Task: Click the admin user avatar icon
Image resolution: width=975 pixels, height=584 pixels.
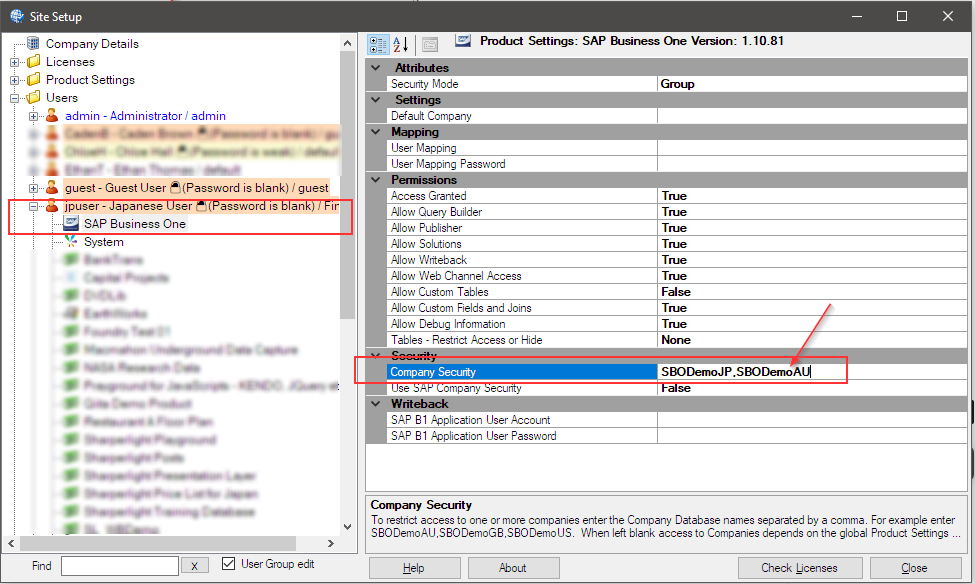Action: coord(52,116)
